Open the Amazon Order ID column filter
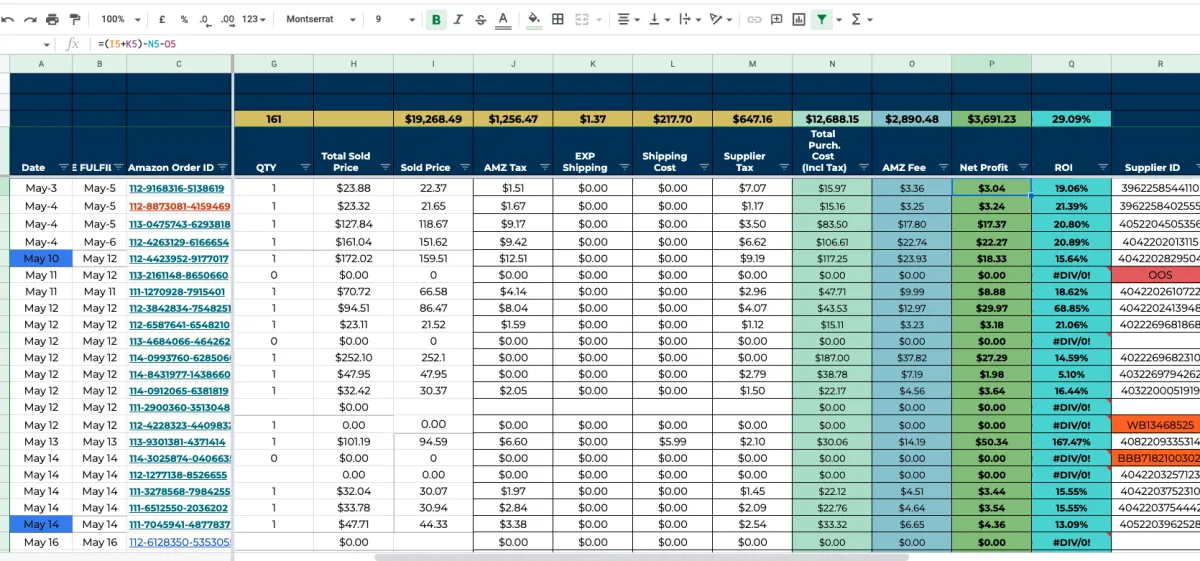The width and height of the screenshot is (1200, 561). [x=223, y=167]
